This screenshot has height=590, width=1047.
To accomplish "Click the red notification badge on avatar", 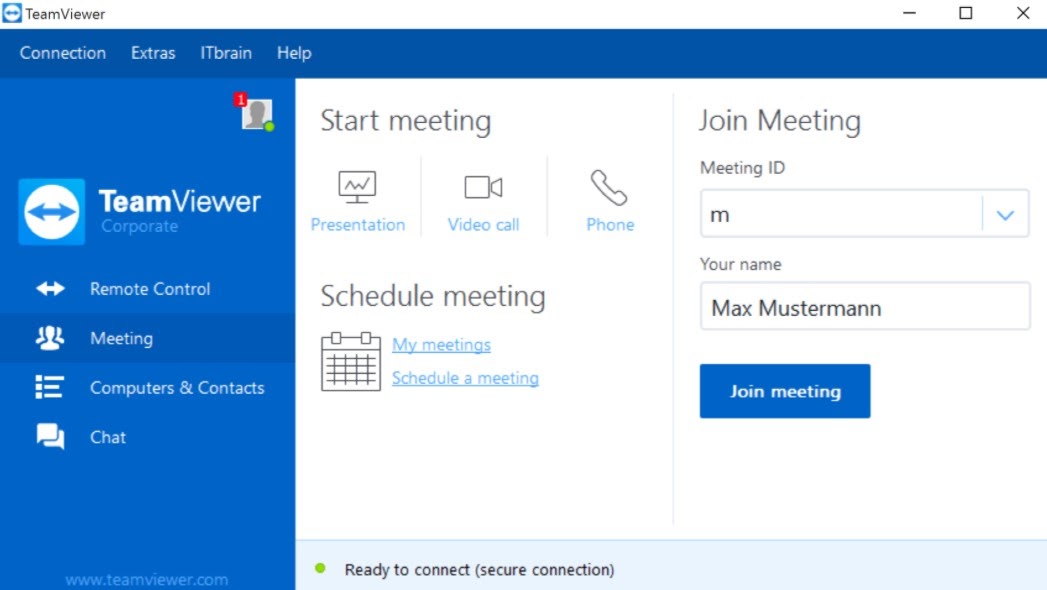I will [240, 99].
